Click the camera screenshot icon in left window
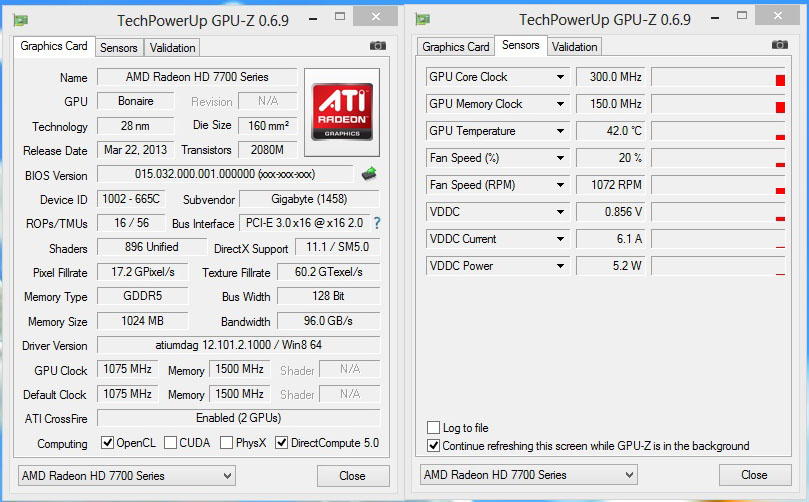Image resolution: width=809 pixels, height=502 pixels. point(378,46)
